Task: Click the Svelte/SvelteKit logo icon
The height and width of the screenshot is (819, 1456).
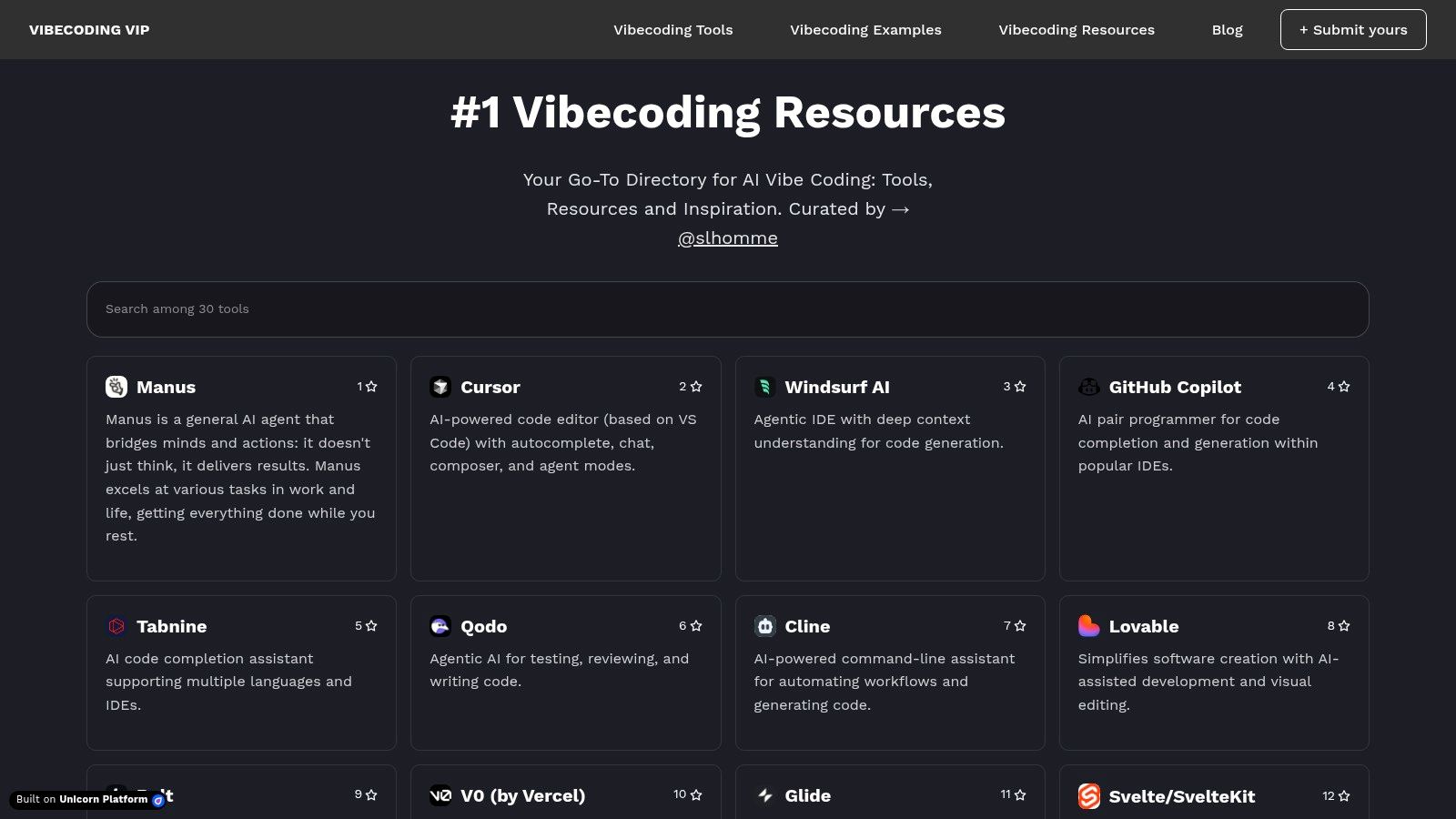Action: pyautogui.click(x=1090, y=795)
